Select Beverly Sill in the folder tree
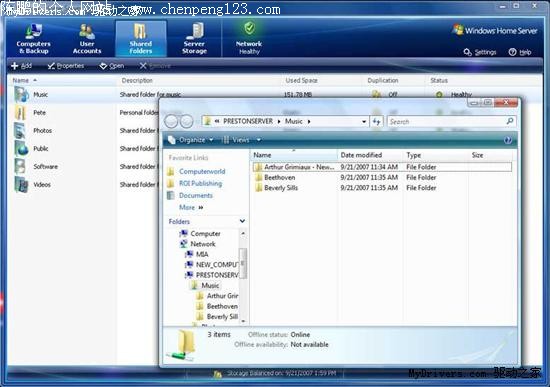The image size is (550, 387). [x=222, y=316]
